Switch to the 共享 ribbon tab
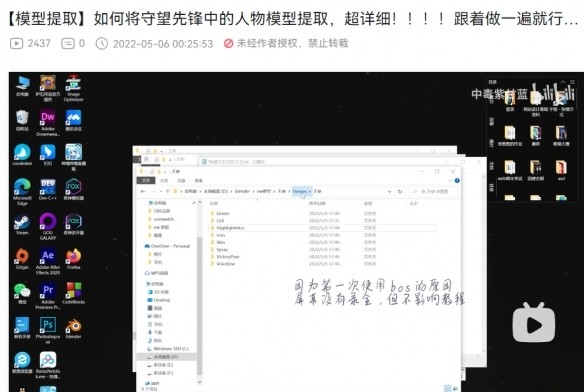584x392 pixels. click(x=181, y=180)
